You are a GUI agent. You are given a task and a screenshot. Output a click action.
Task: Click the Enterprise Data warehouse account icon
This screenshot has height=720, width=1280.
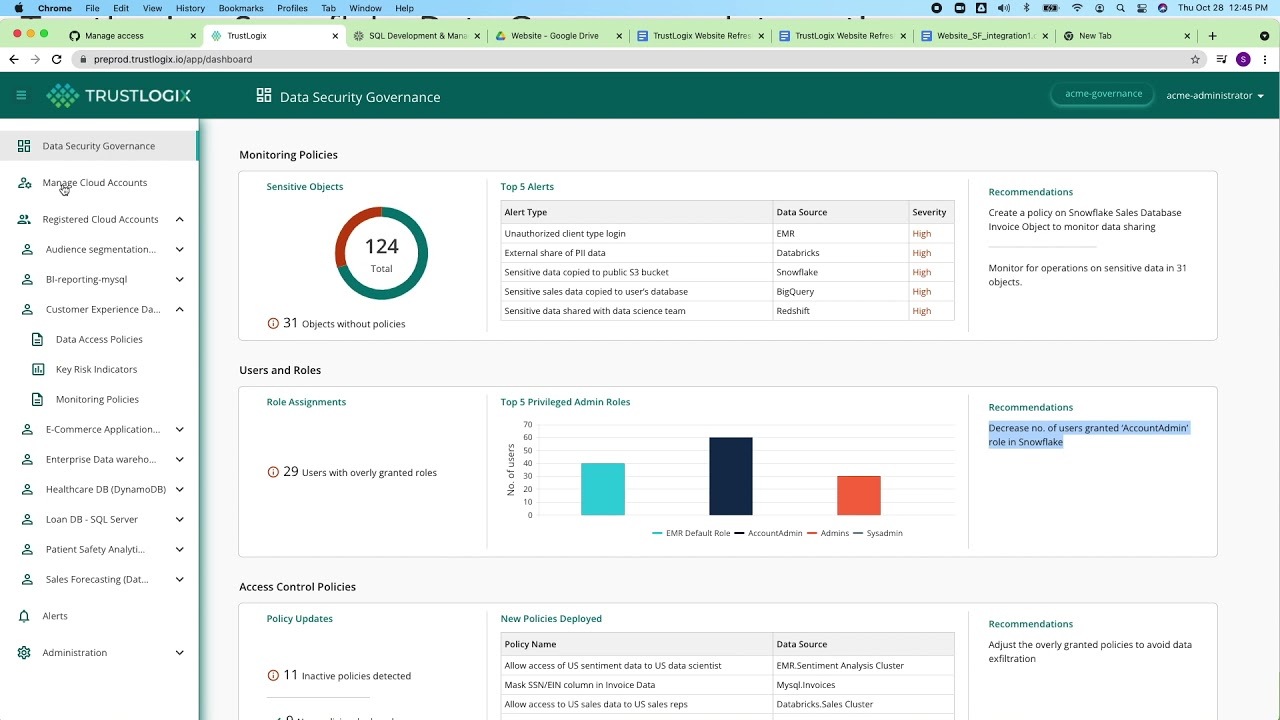[27, 459]
